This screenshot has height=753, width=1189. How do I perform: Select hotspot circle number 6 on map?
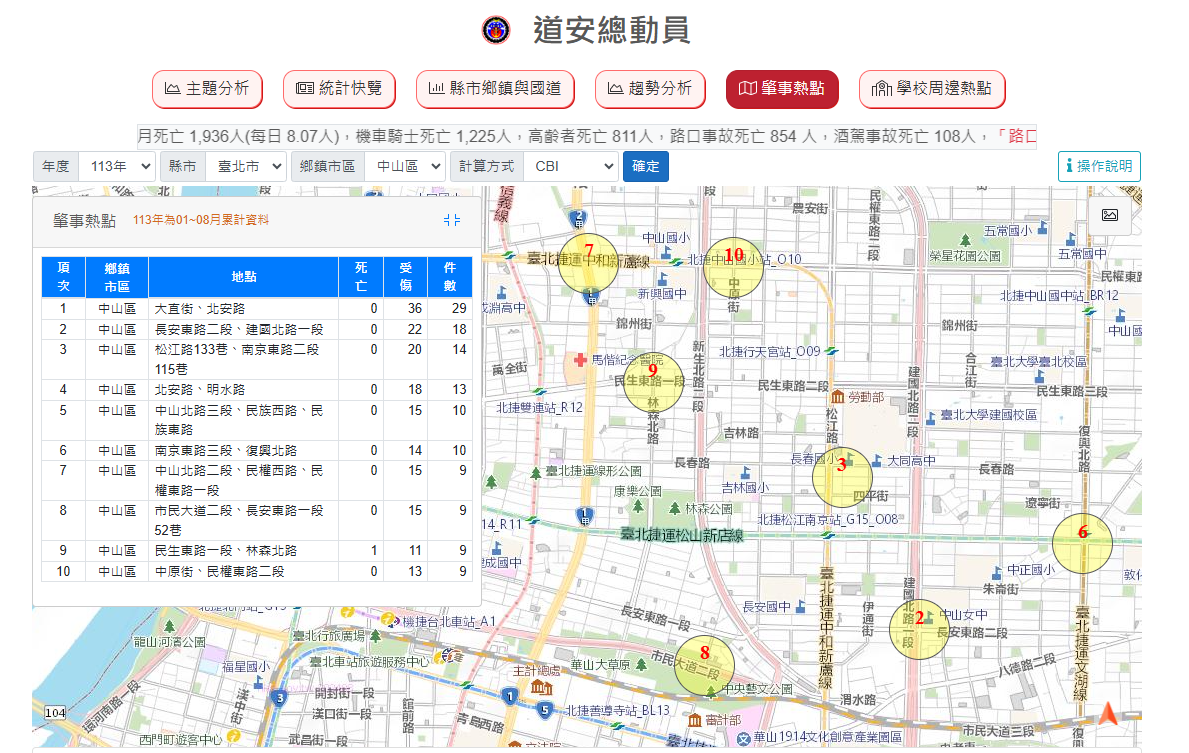point(1082,543)
